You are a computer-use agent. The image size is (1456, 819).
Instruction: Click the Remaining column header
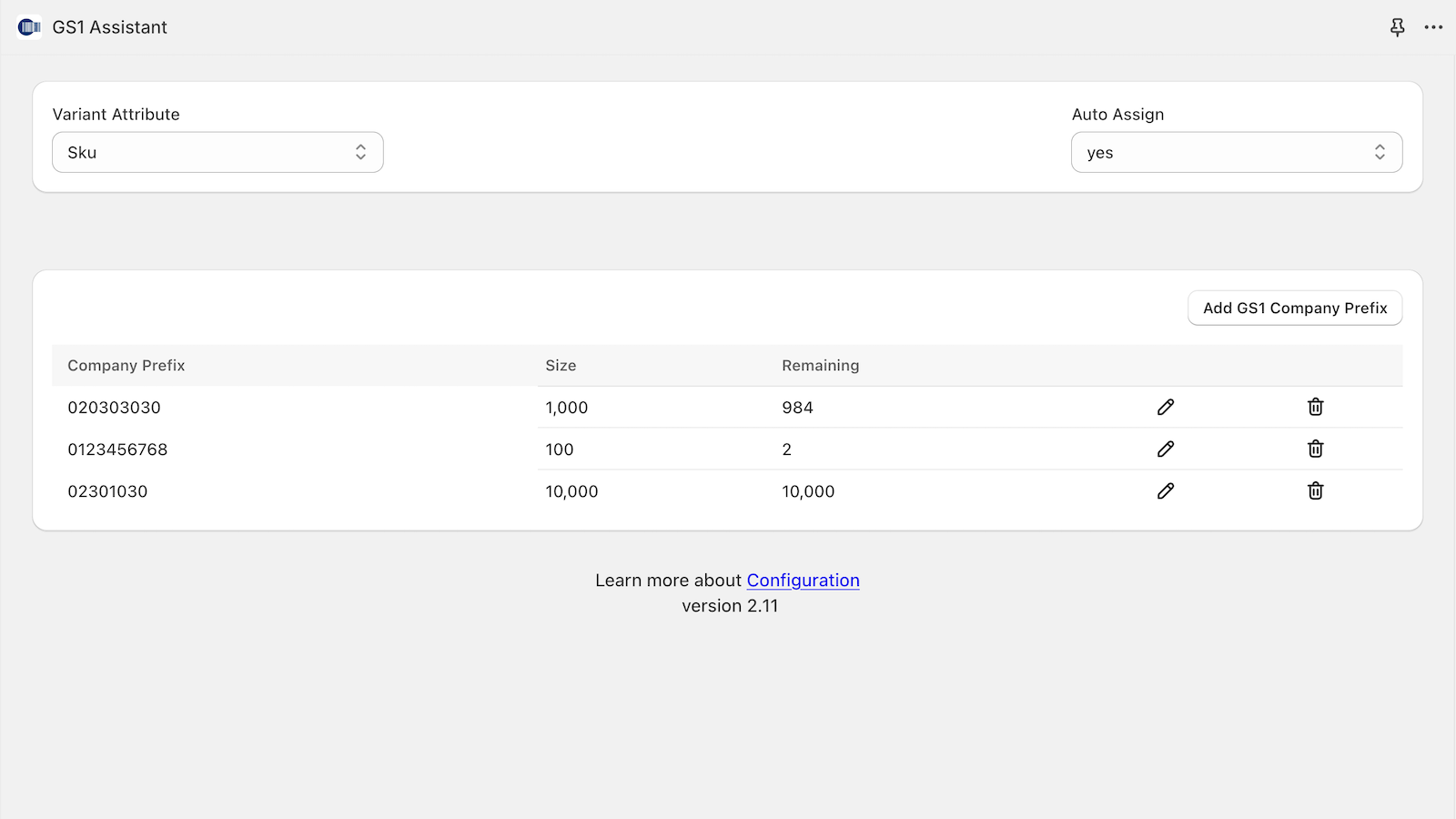click(820, 365)
